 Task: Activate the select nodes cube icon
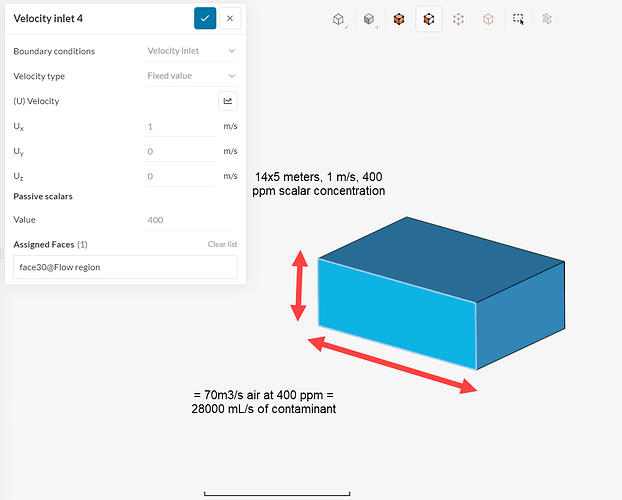tap(488, 19)
